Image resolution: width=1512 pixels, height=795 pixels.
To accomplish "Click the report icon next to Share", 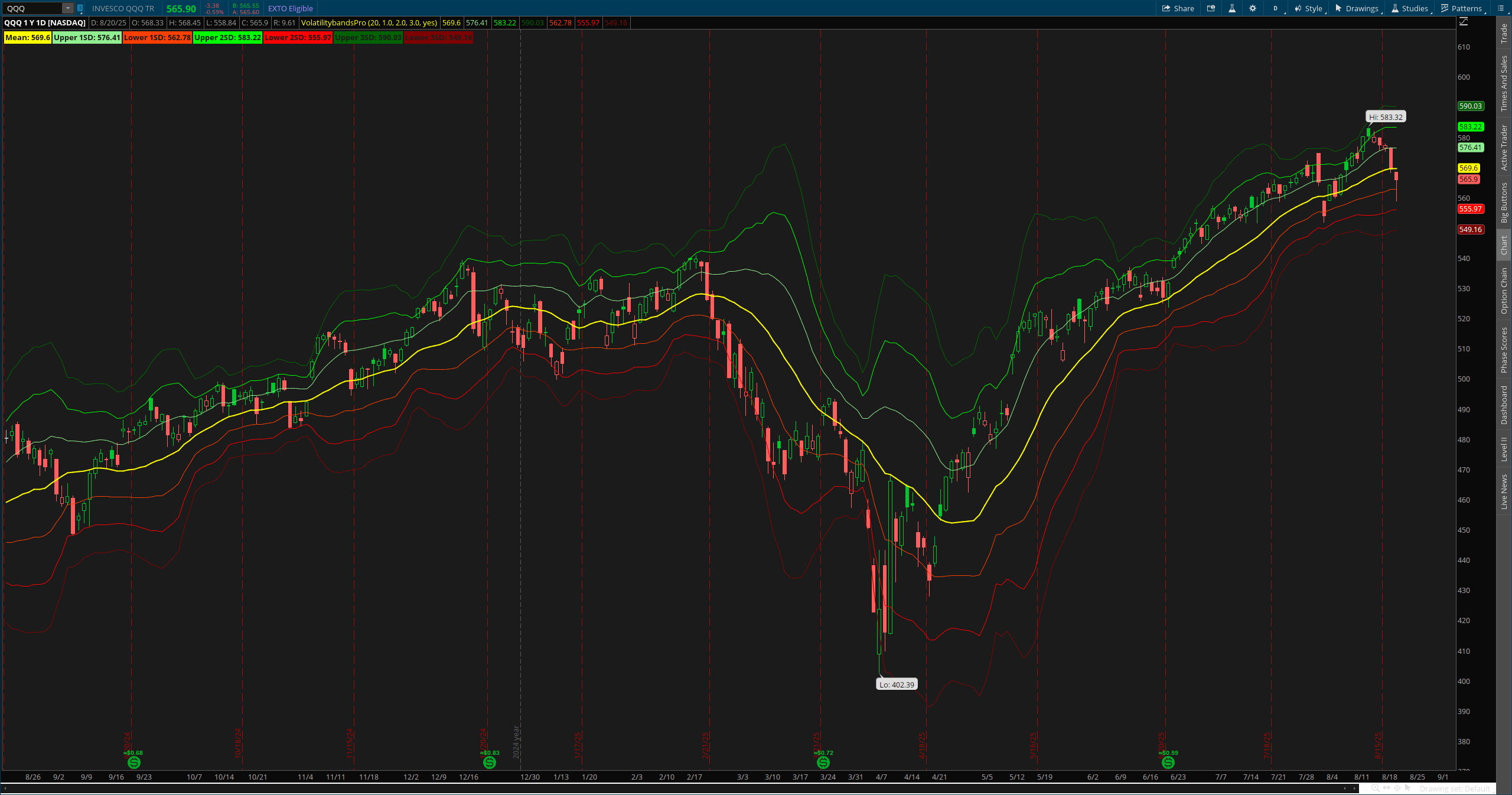I will 1211,8.
